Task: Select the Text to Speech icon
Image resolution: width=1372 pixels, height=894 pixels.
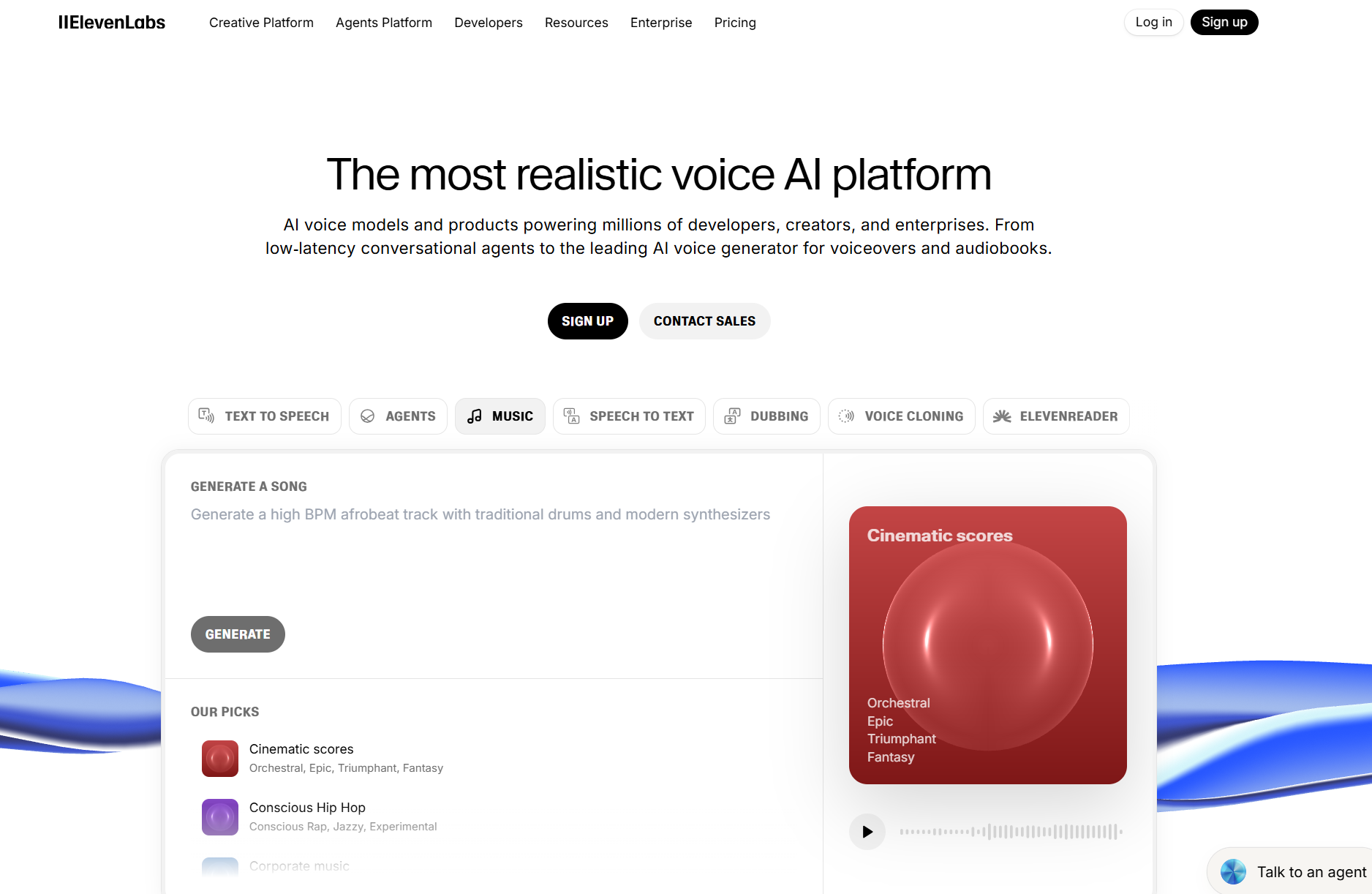Action: 206,416
